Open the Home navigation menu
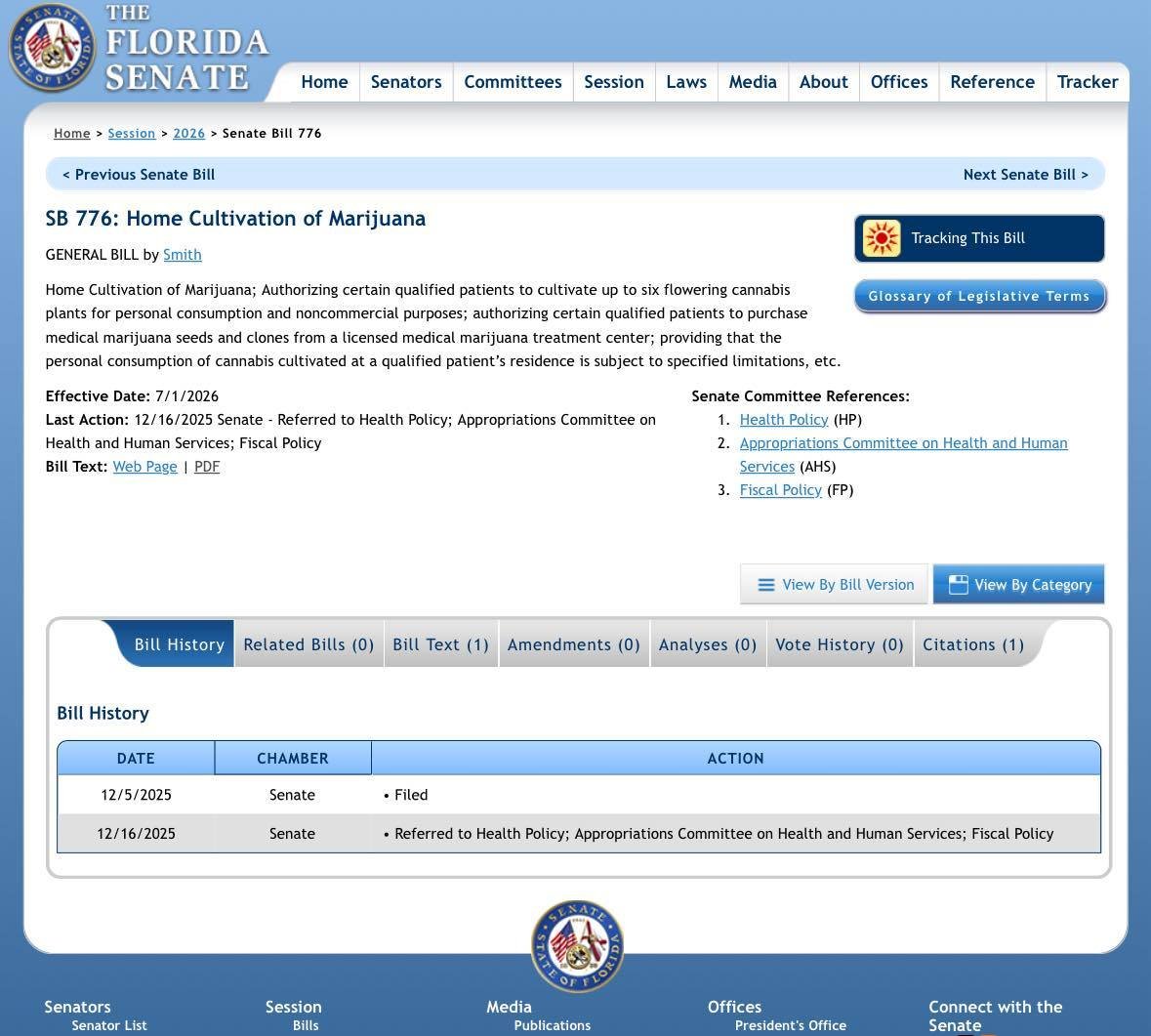 [324, 82]
